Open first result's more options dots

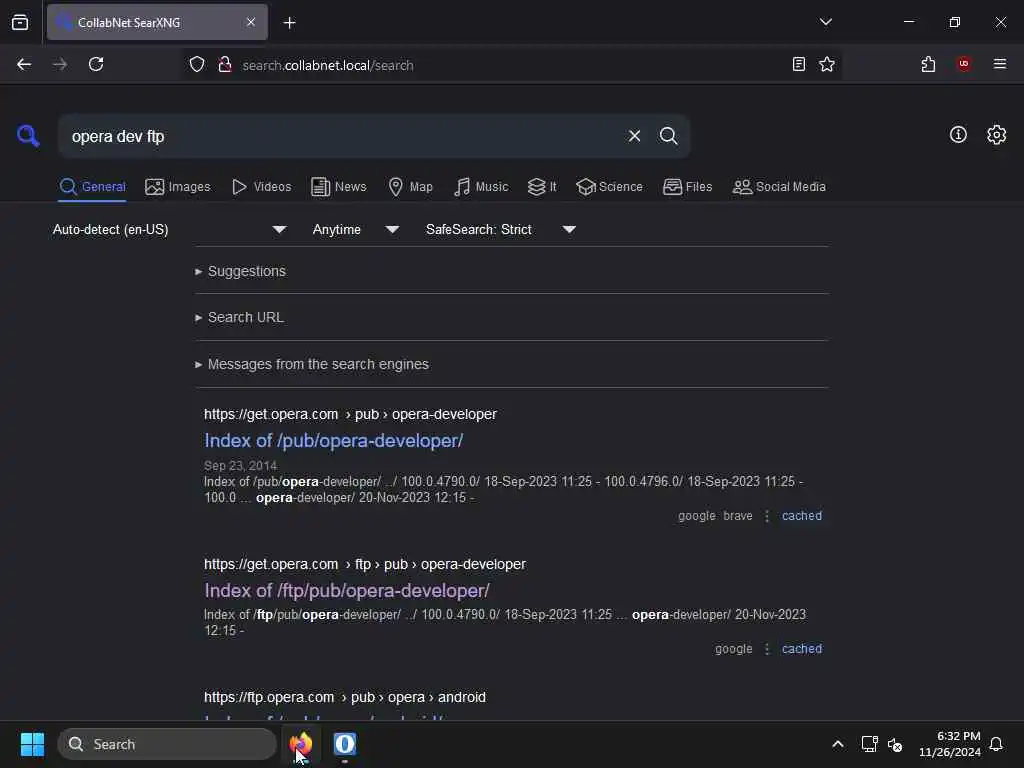(x=767, y=516)
